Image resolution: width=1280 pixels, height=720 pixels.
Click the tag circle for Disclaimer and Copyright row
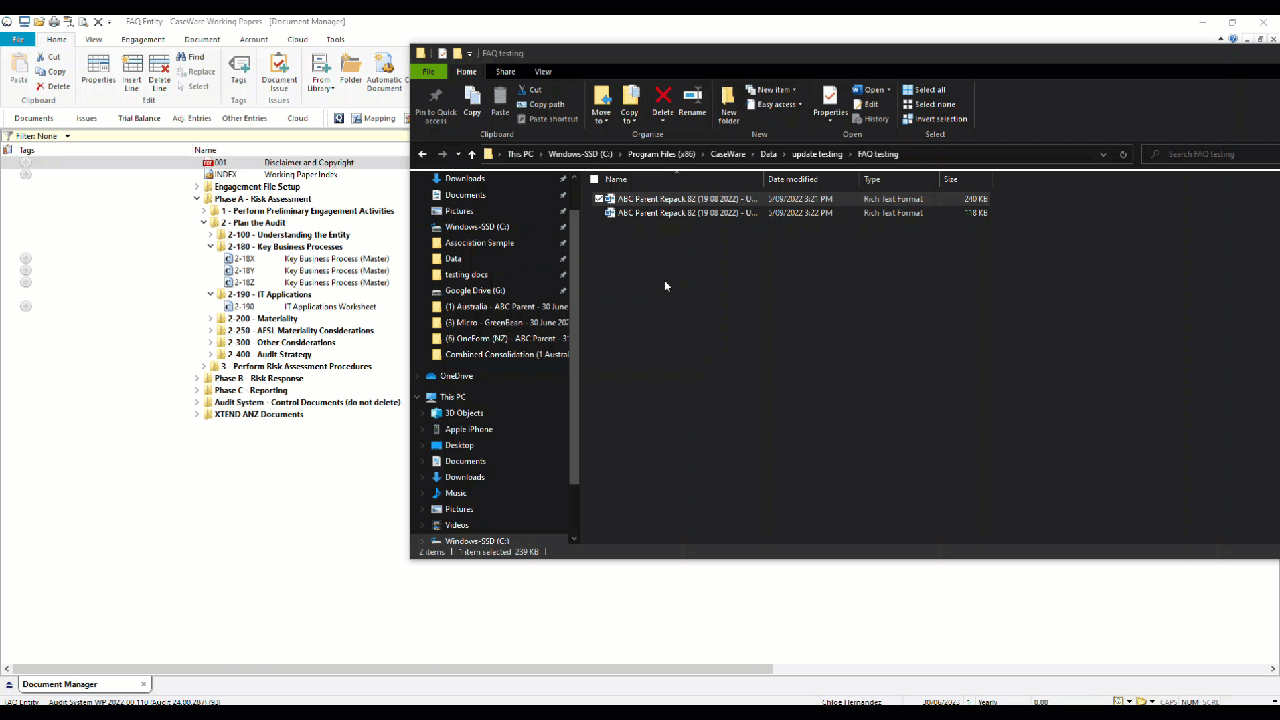(26, 162)
